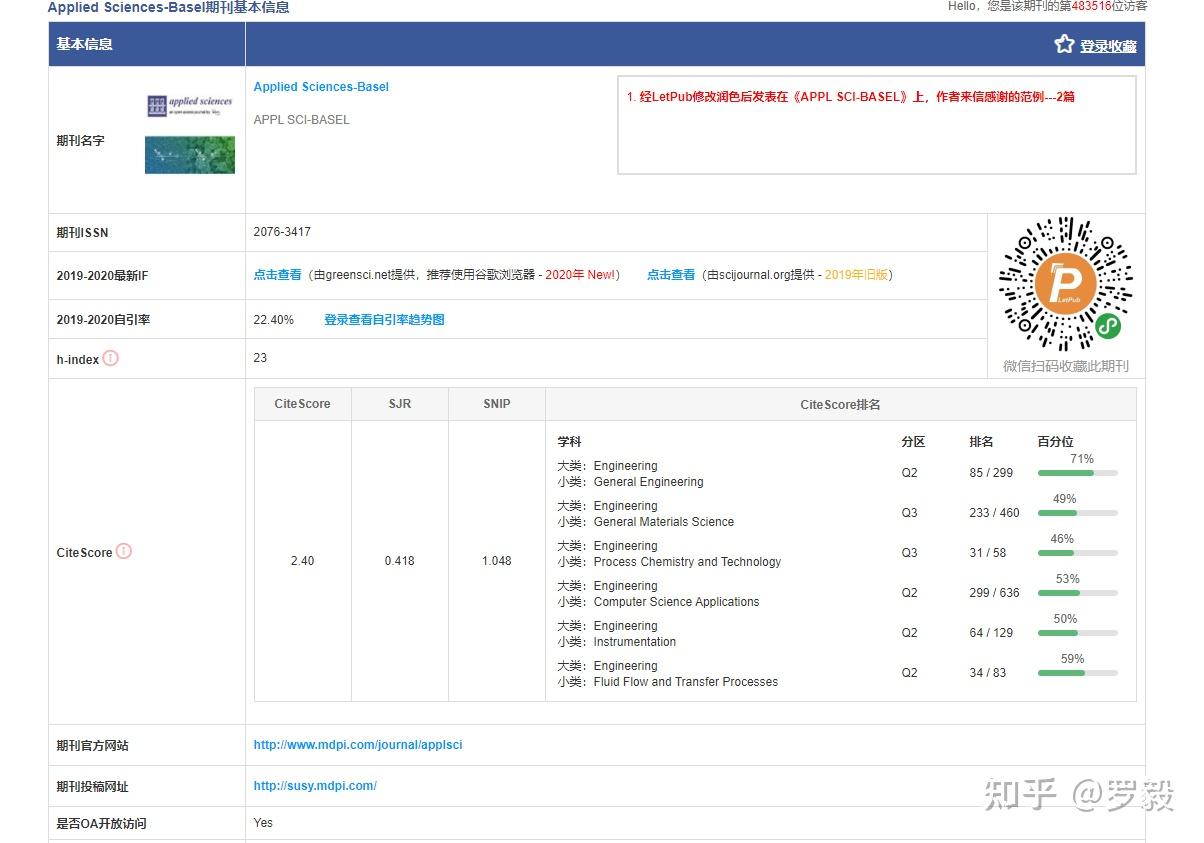
Task: Click the 49% percentile progress bar
Action: 1078,513
